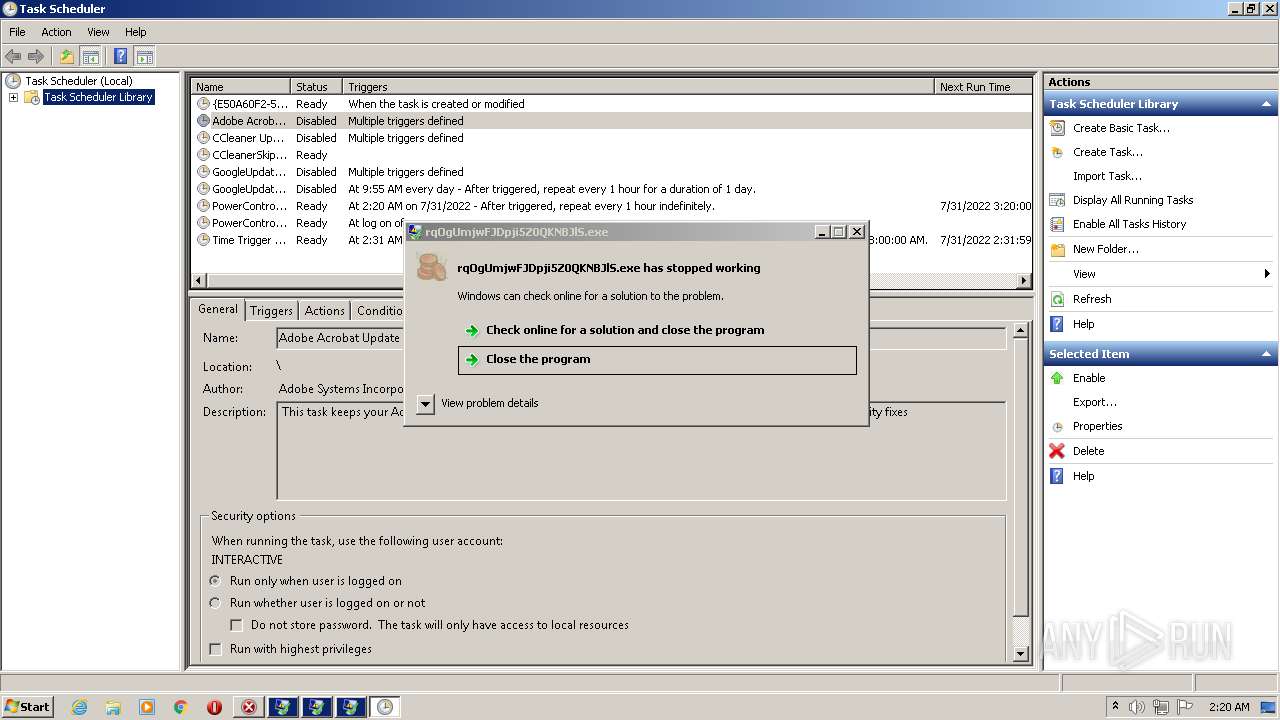Open the Help menu

pyautogui.click(x=135, y=32)
